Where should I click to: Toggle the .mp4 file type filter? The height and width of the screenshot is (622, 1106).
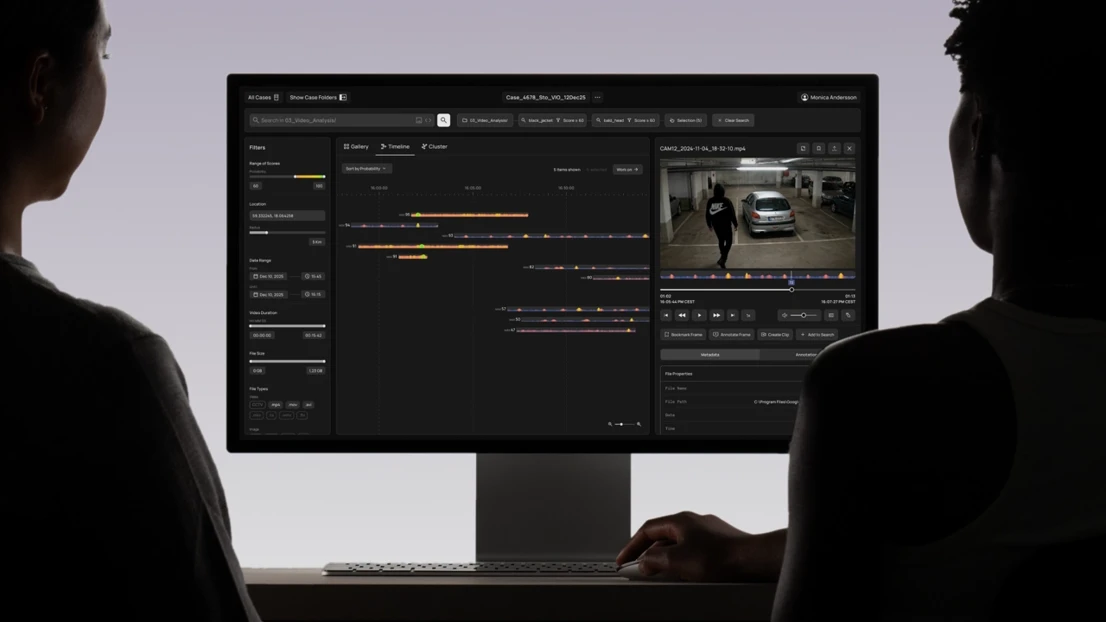coord(275,405)
